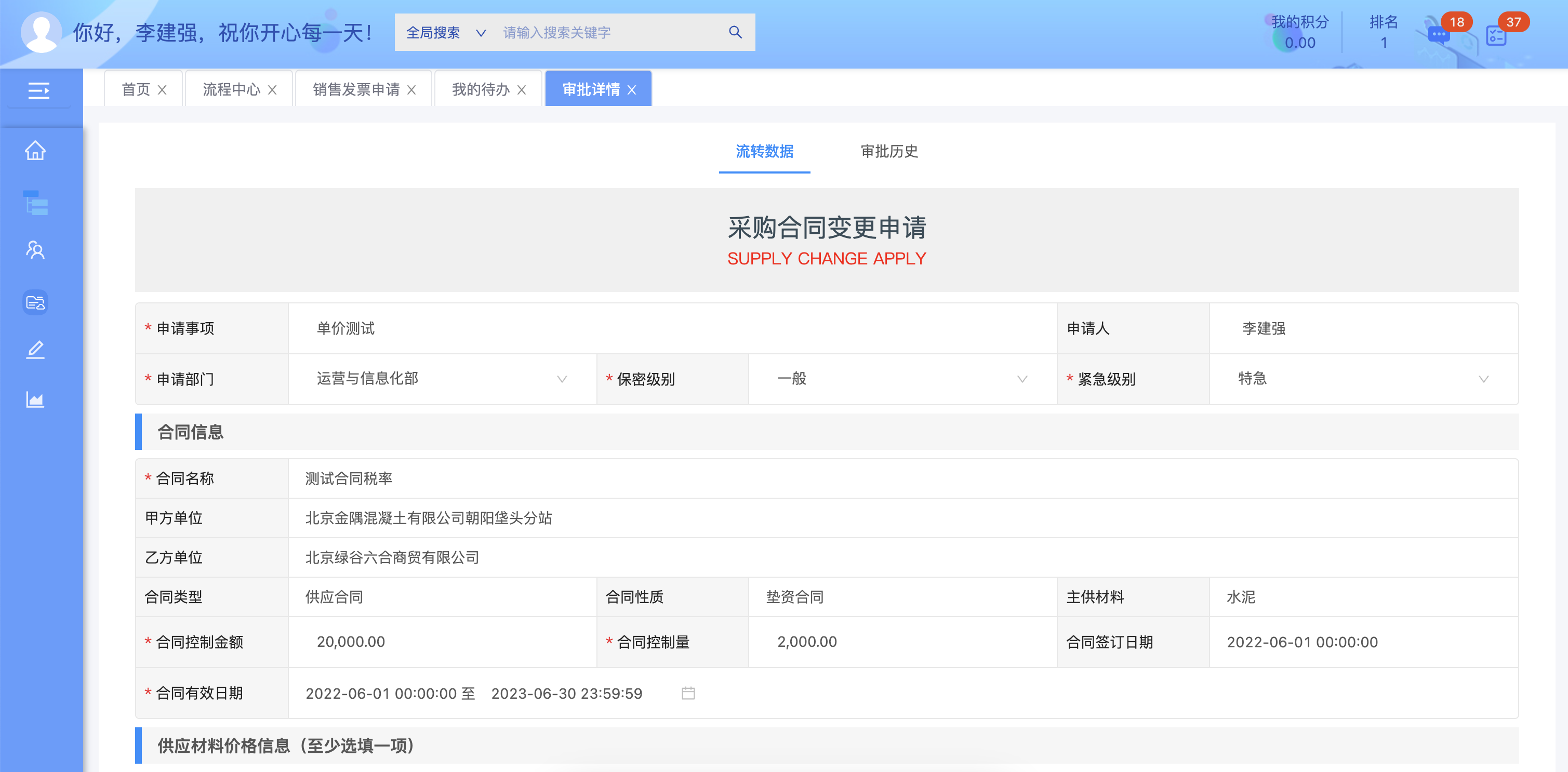Go to home via sidebar house icon
Screen dimensions: 1568x772
[35, 150]
